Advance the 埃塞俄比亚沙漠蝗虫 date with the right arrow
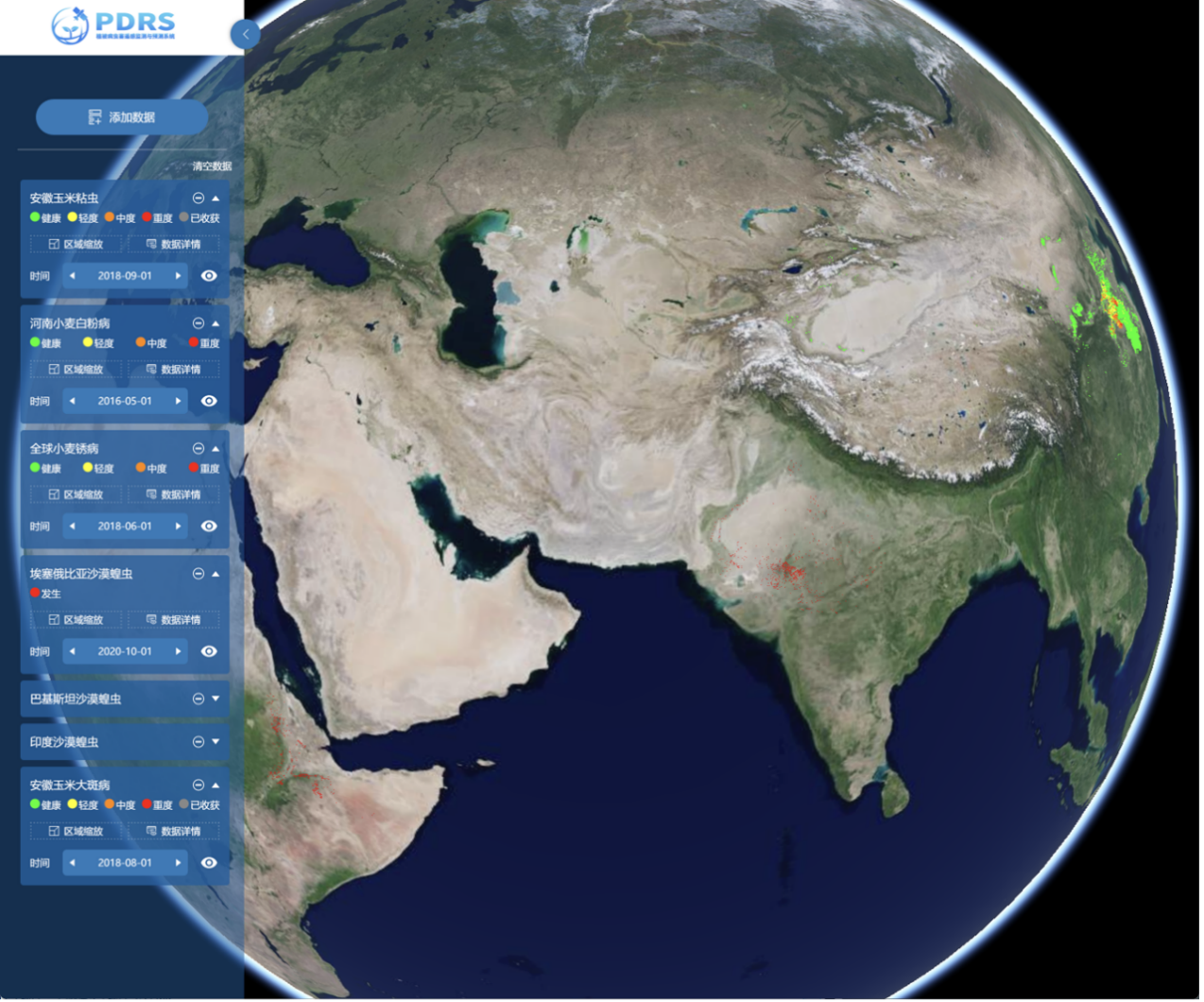This screenshot has width=1204, height=1002. [180, 650]
